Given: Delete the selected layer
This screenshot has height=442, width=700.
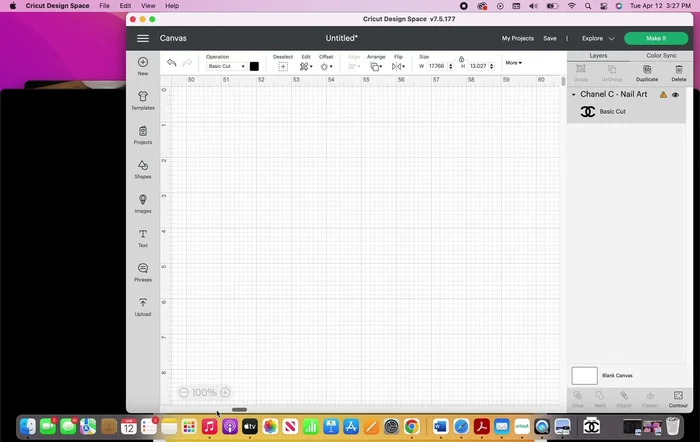Looking at the screenshot, I should pos(679,73).
